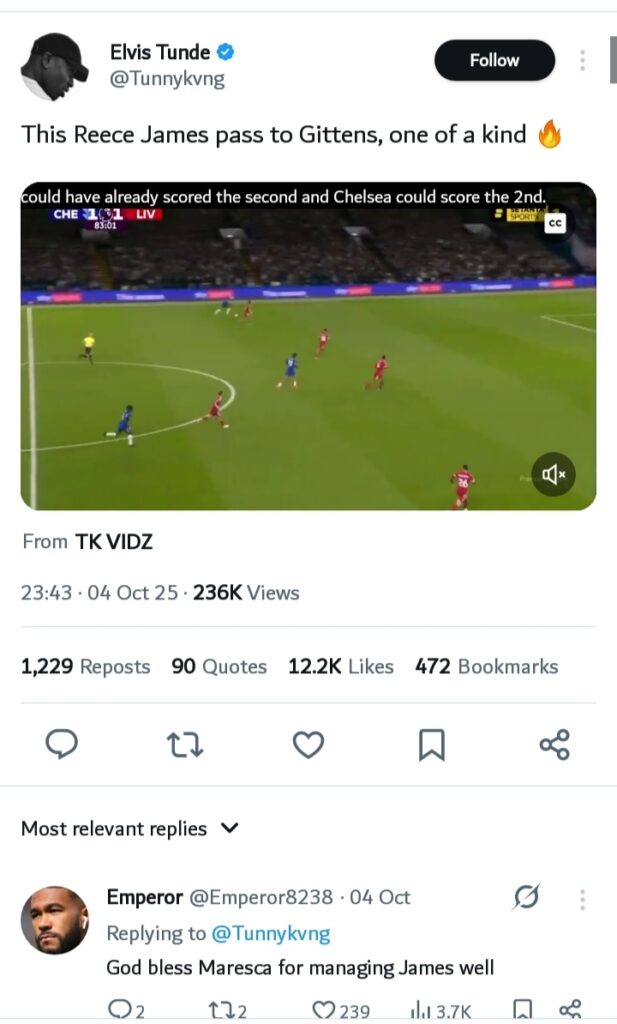
Task: Open more options on Emperor's reply
Action: click(x=582, y=898)
